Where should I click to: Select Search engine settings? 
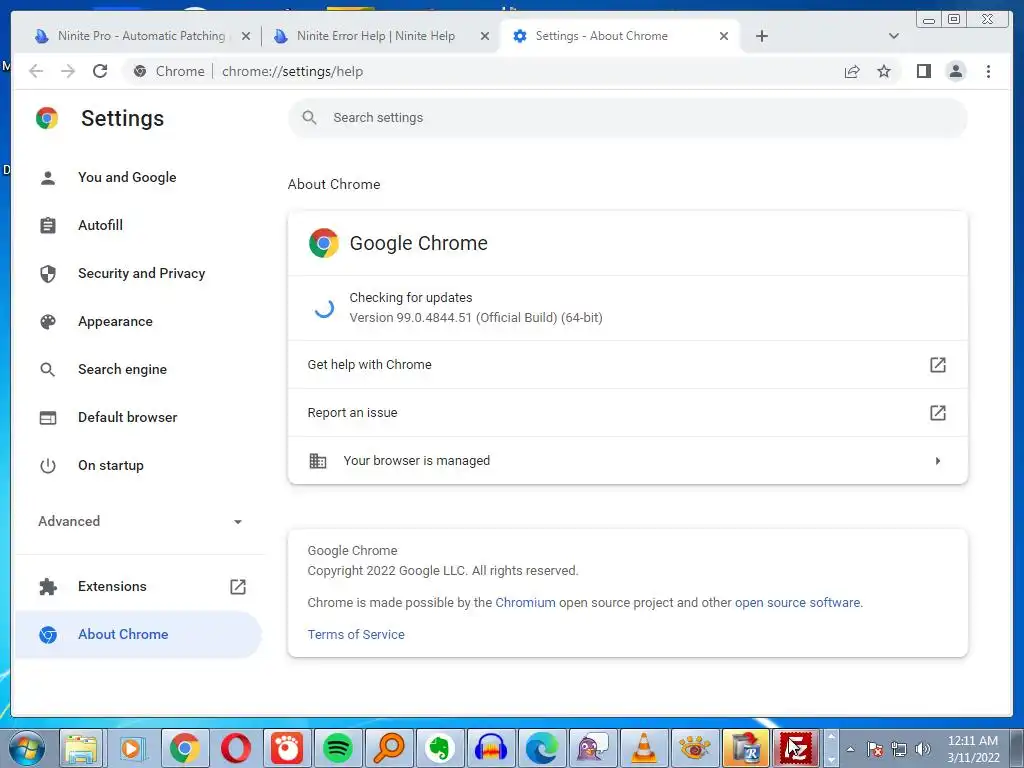tap(122, 369)
